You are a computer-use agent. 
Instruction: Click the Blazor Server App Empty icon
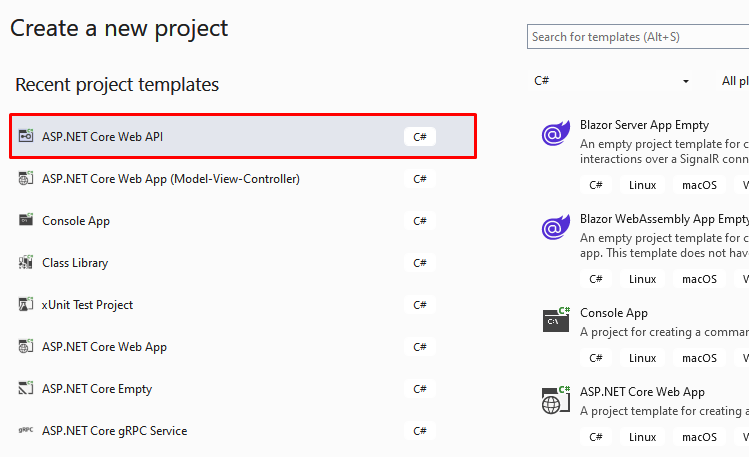(x=556, y=133)
